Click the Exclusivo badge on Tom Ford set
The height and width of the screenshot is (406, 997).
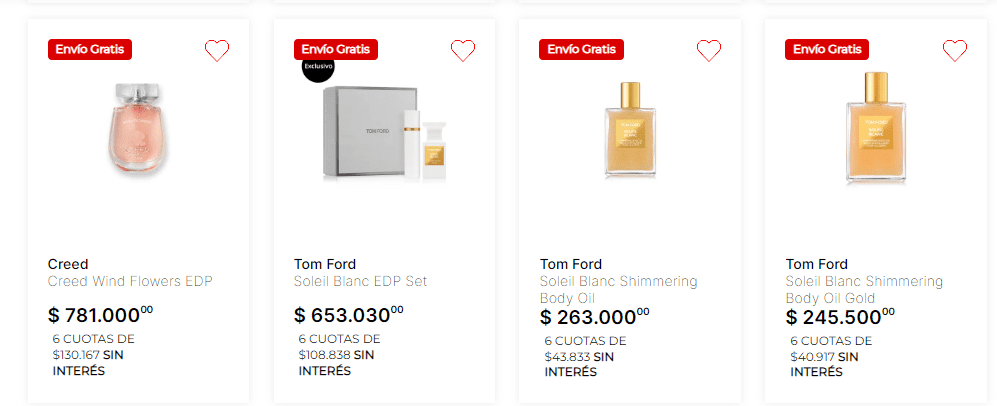point(317,69)
